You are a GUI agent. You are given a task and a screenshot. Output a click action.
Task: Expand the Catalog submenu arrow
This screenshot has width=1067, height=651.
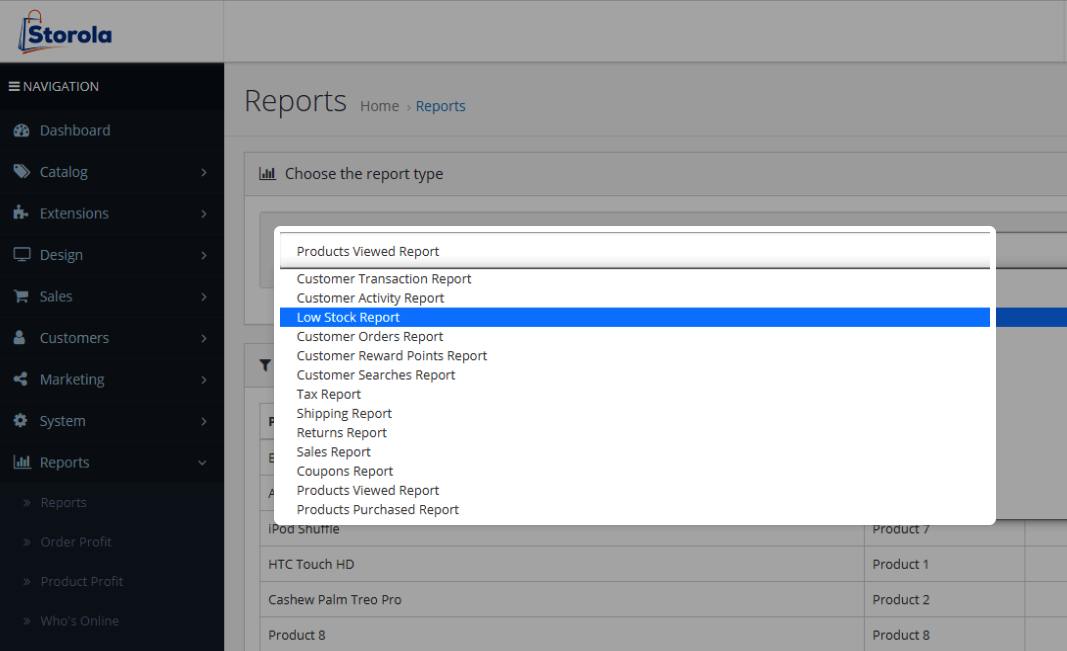(x=203, y=172)
